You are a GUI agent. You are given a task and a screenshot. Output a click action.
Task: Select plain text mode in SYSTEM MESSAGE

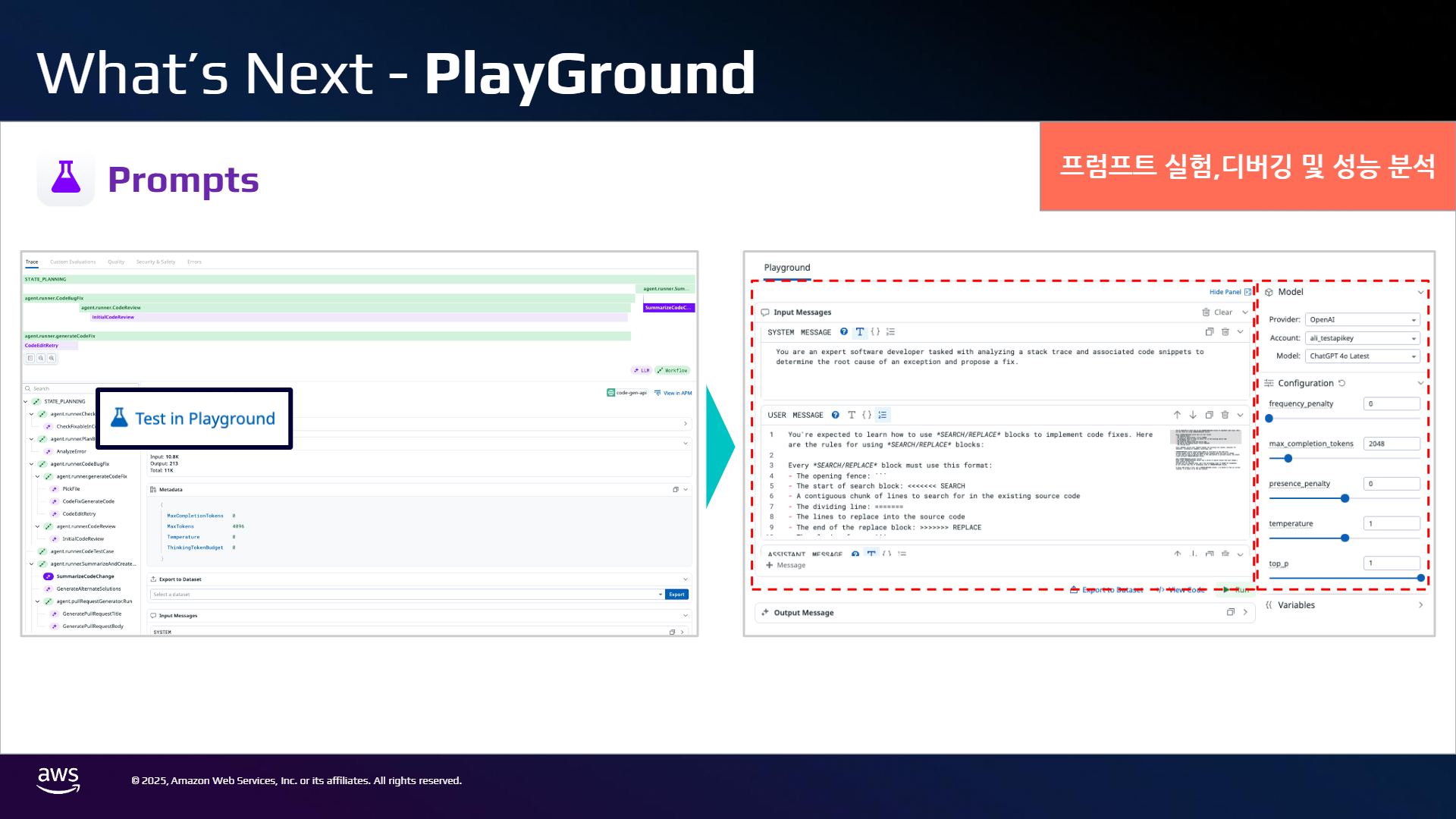[859, 332]
